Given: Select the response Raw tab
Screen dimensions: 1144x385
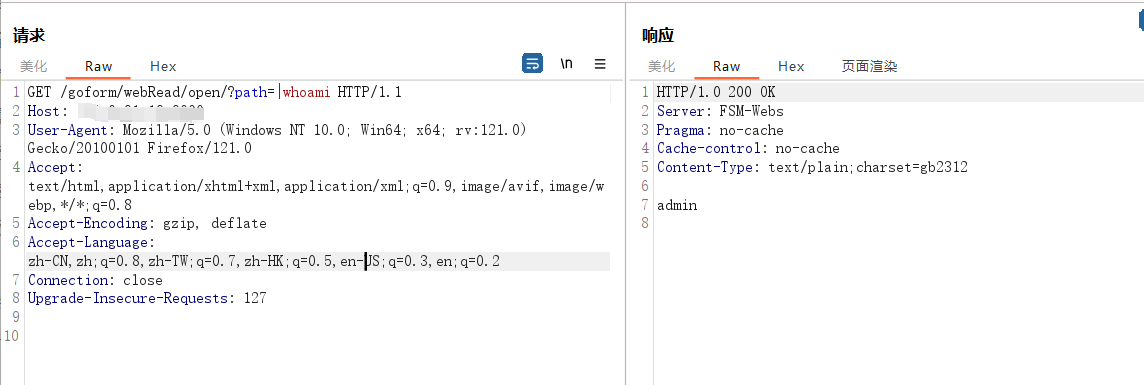Looking at the screenshot, I should coord(727,66).
